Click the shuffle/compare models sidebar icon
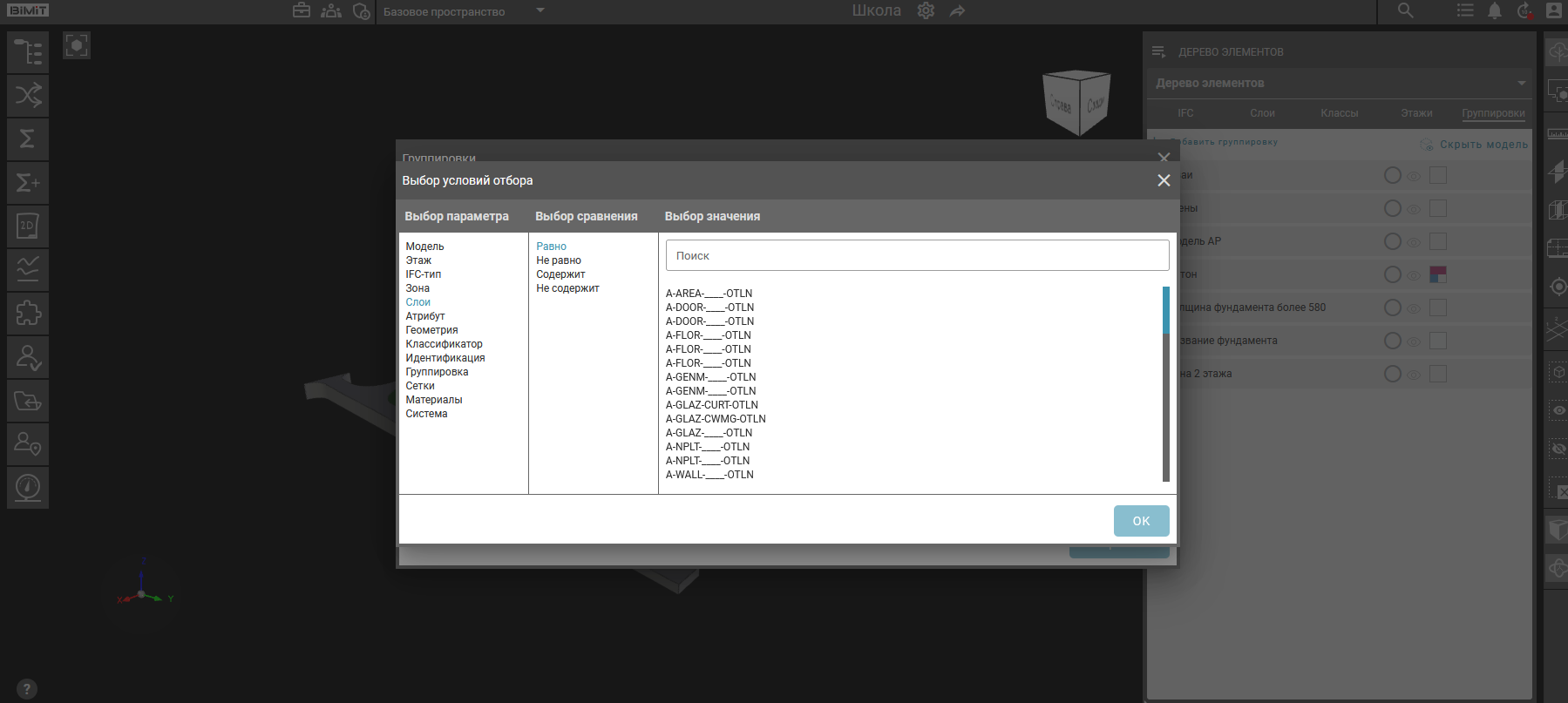Image resolution: width=1568 pixels, height=703 pixels. point(28,95)
